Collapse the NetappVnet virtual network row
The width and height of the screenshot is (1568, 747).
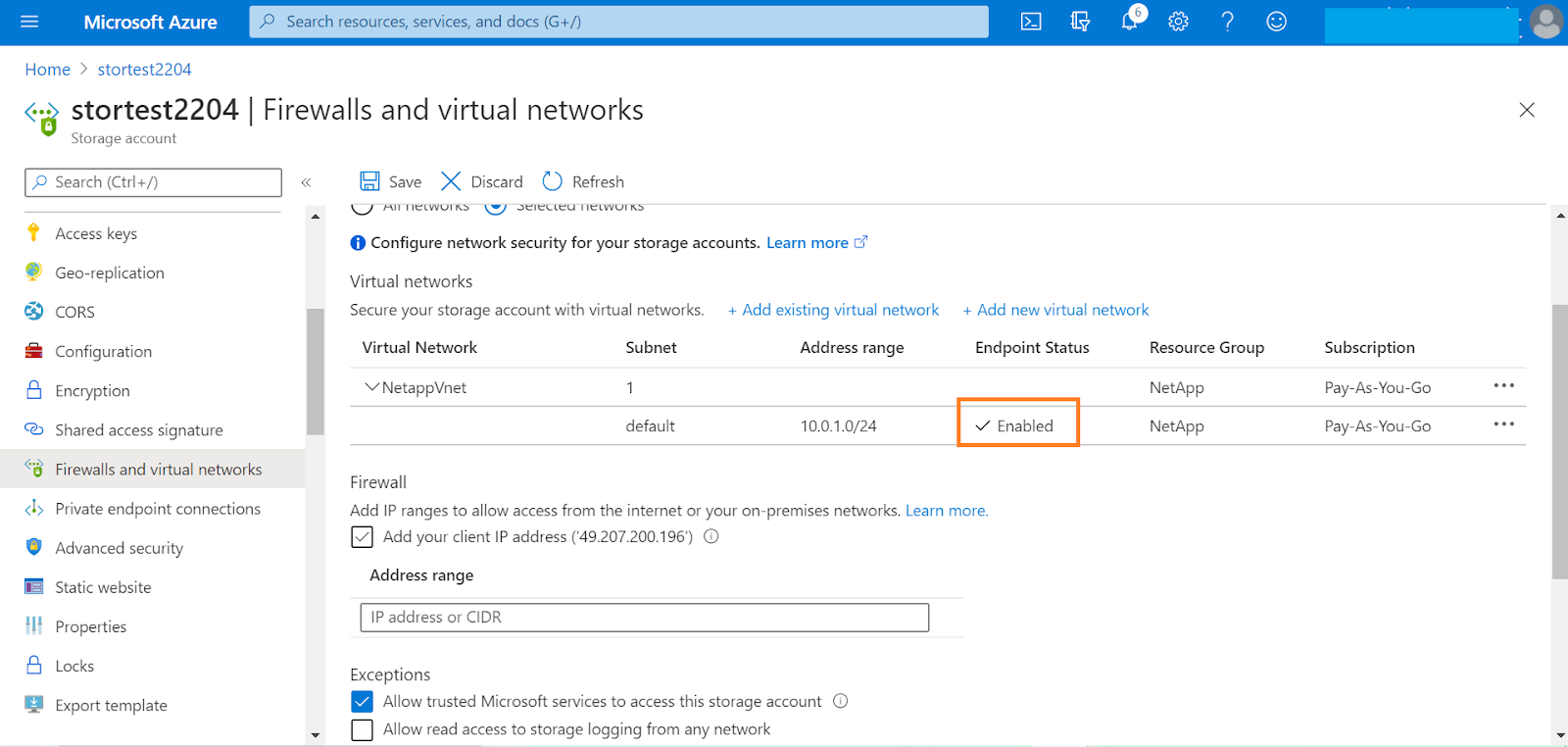(372, 387)
